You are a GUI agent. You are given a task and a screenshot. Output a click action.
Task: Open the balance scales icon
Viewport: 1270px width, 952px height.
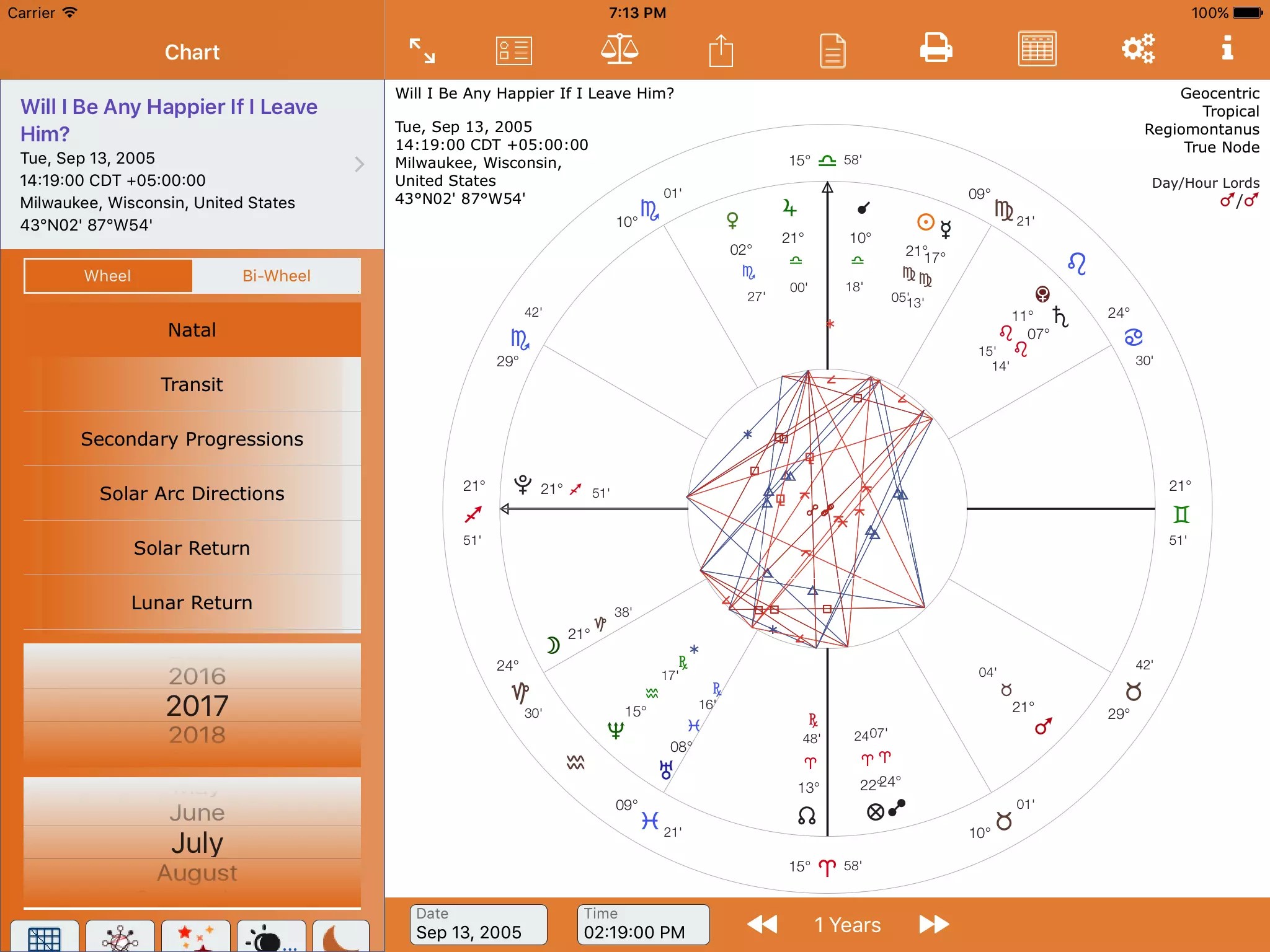click(x=619, y=50)
